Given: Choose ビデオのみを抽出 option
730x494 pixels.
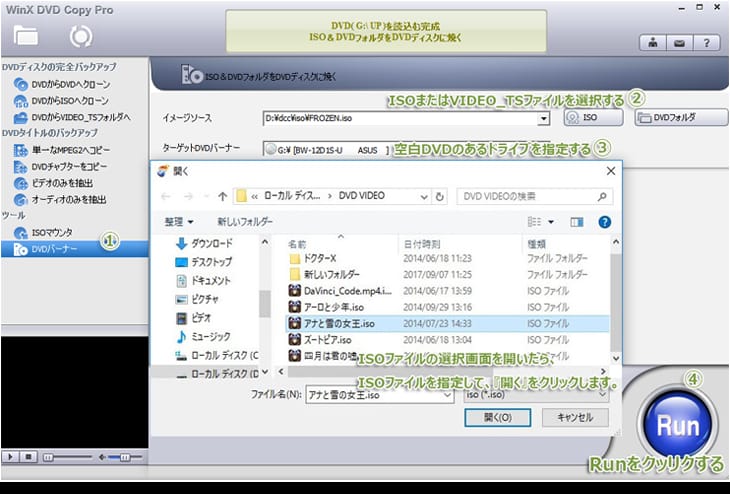Looking at the screenshot, I should point(54,183).
